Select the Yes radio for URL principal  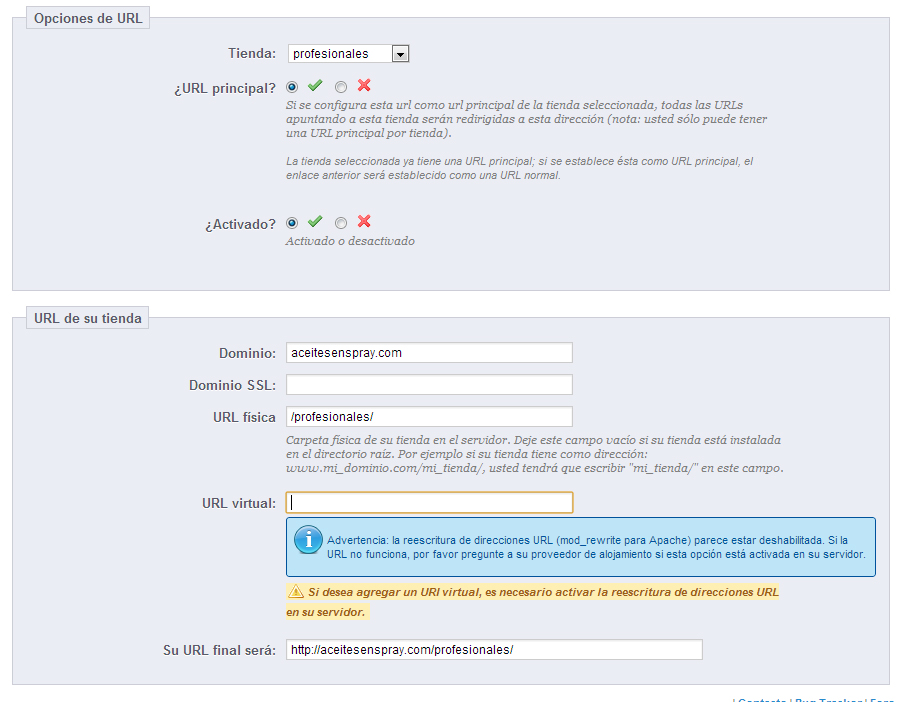click(x=292, y=87)
